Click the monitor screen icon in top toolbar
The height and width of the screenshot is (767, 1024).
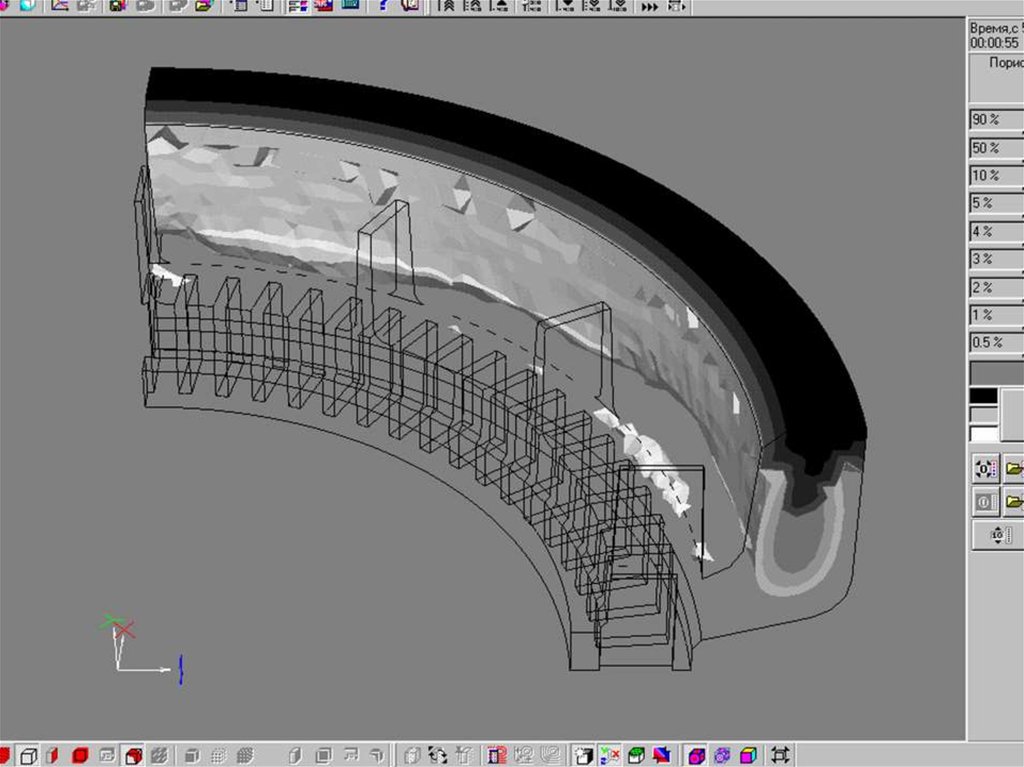tap(350, 5)
